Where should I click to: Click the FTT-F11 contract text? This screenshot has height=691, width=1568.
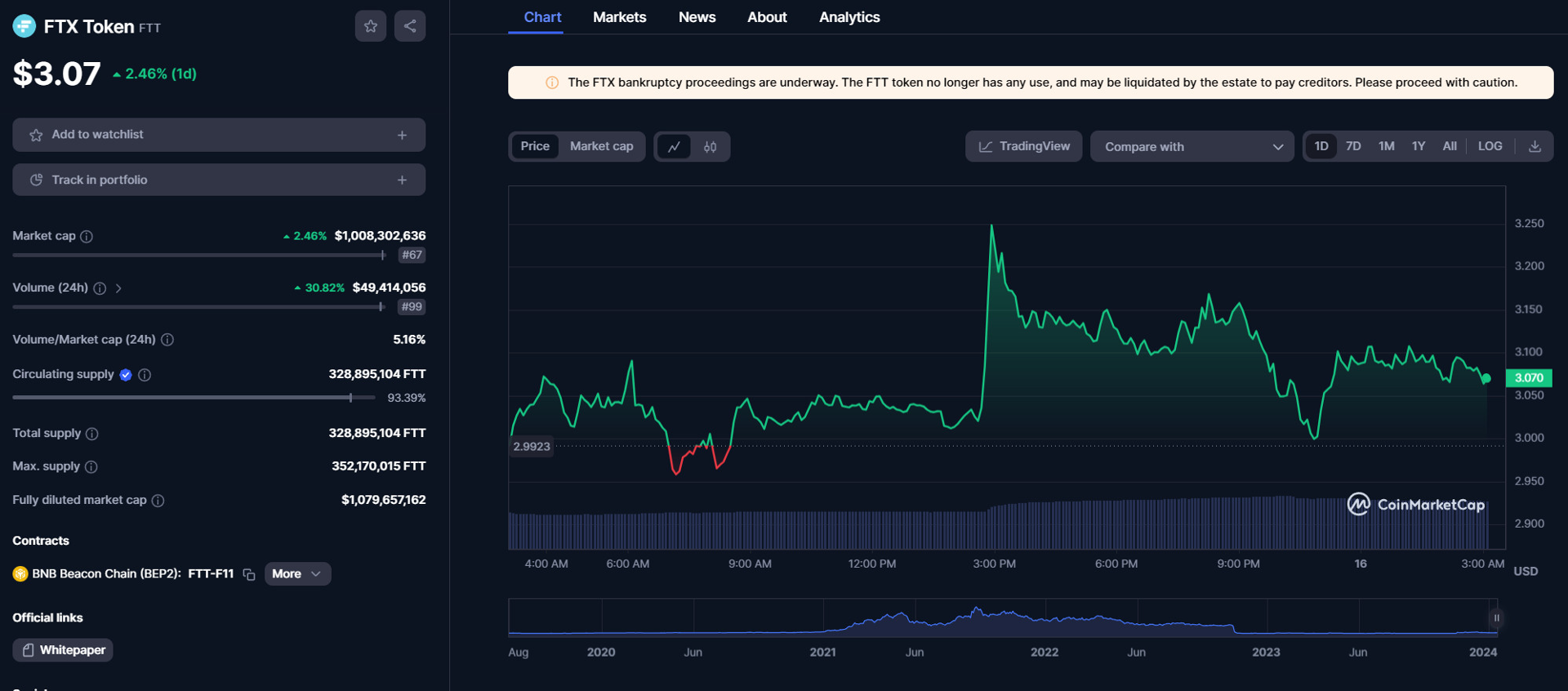point(211,574)
